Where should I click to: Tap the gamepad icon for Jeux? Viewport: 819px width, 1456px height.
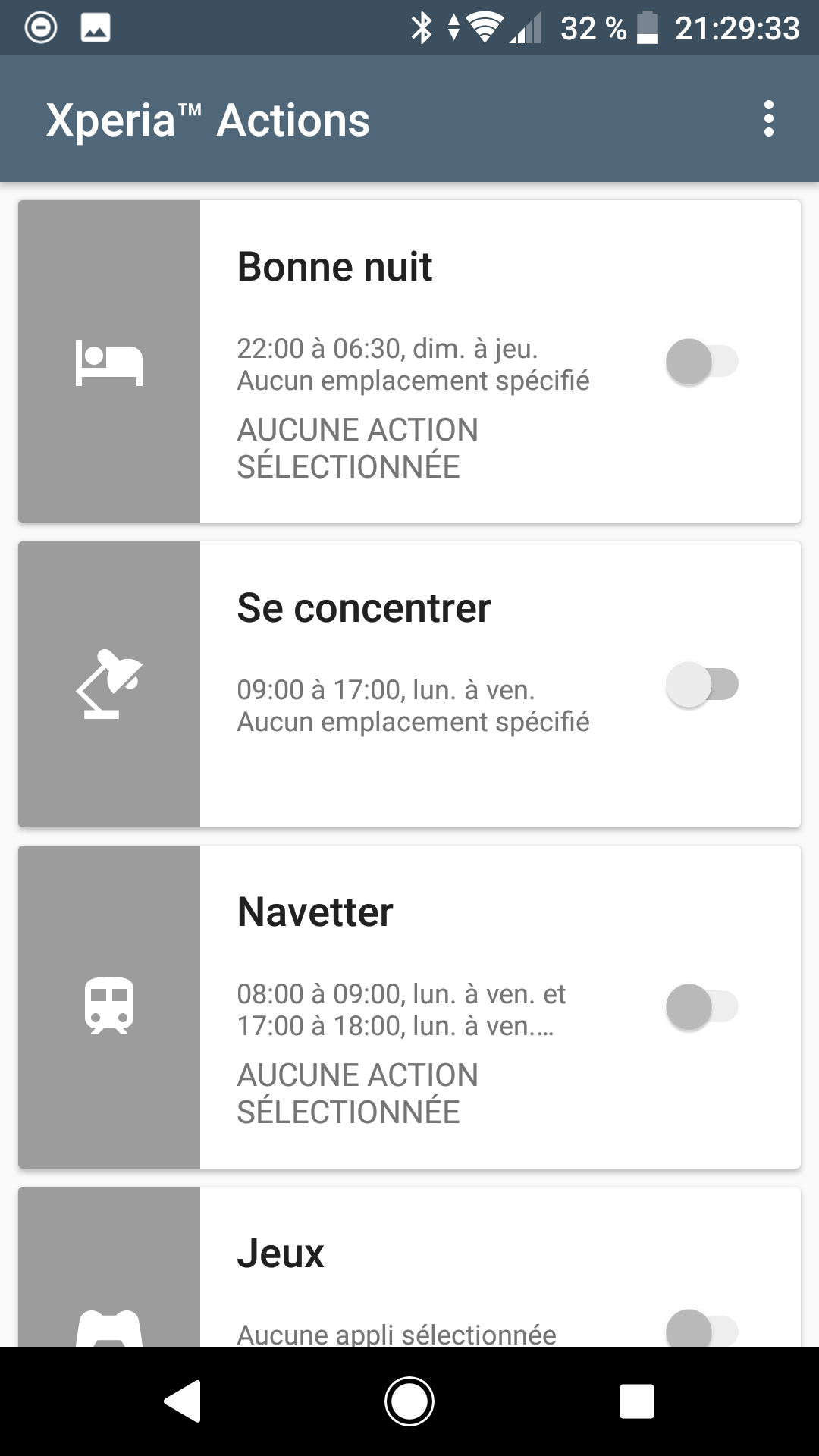pyautogui.click(x=109, y=1328)
